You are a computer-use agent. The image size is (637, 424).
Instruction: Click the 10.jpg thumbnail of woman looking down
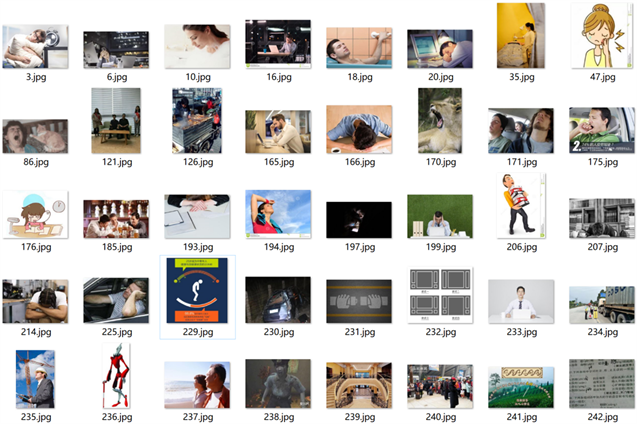pos(197,46)
